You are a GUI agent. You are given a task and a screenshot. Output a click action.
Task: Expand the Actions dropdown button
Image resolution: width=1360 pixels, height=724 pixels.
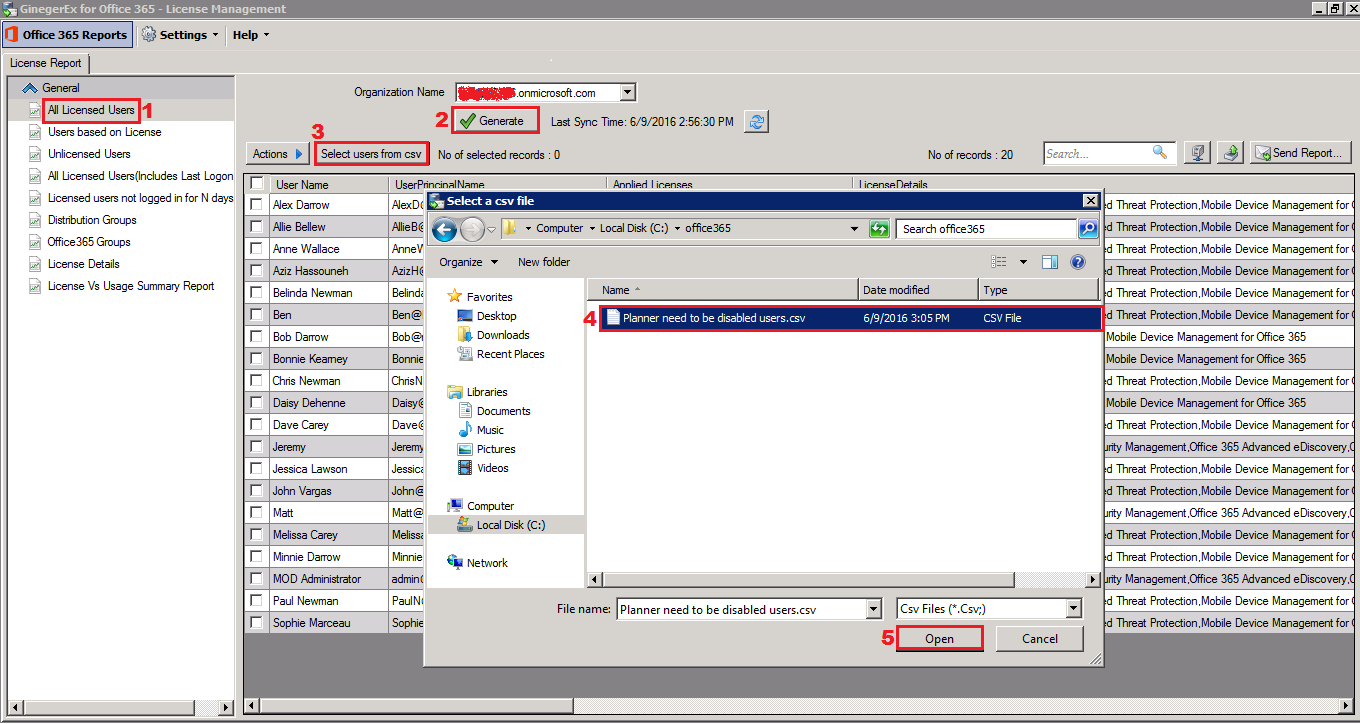pyautogui.click(x=277, y=154)
